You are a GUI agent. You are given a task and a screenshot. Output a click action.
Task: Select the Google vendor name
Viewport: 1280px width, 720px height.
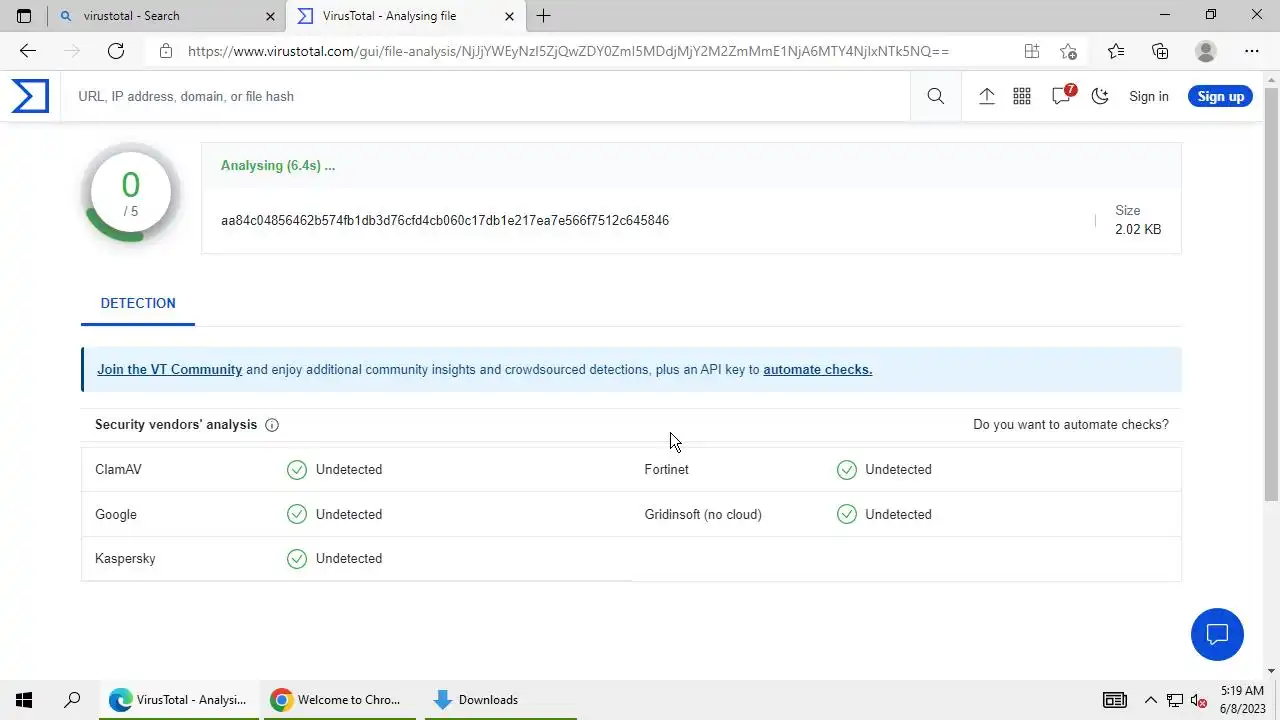[116, 514]
